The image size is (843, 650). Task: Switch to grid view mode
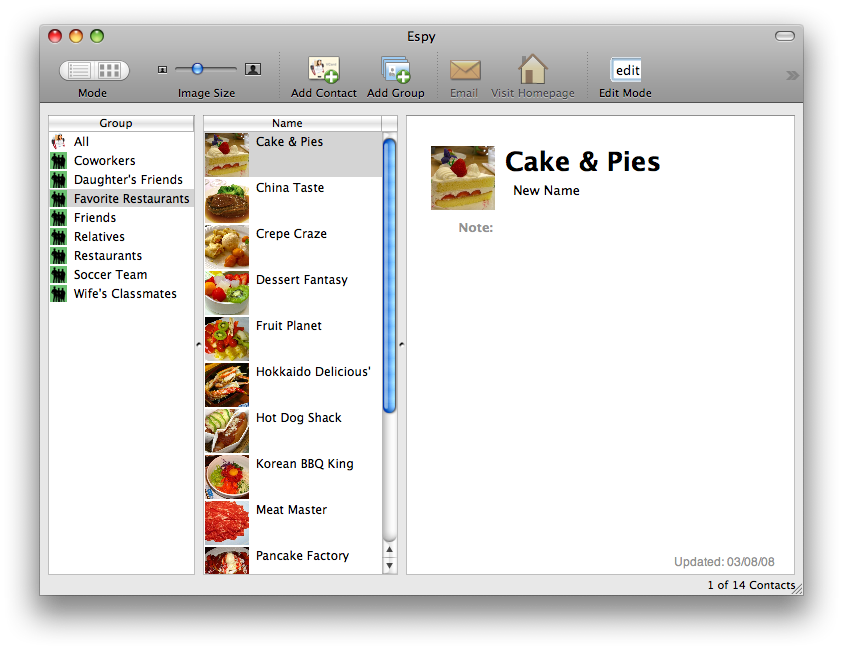111,70
